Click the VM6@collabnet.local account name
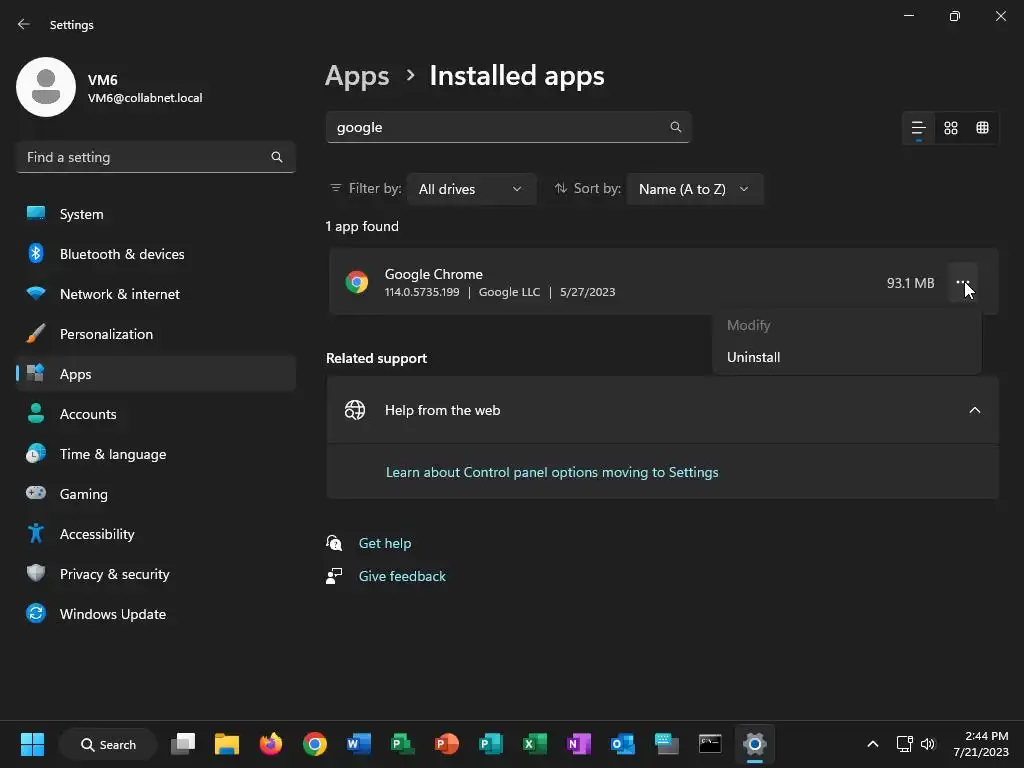The image size is (1024, 768). point(145,98)
